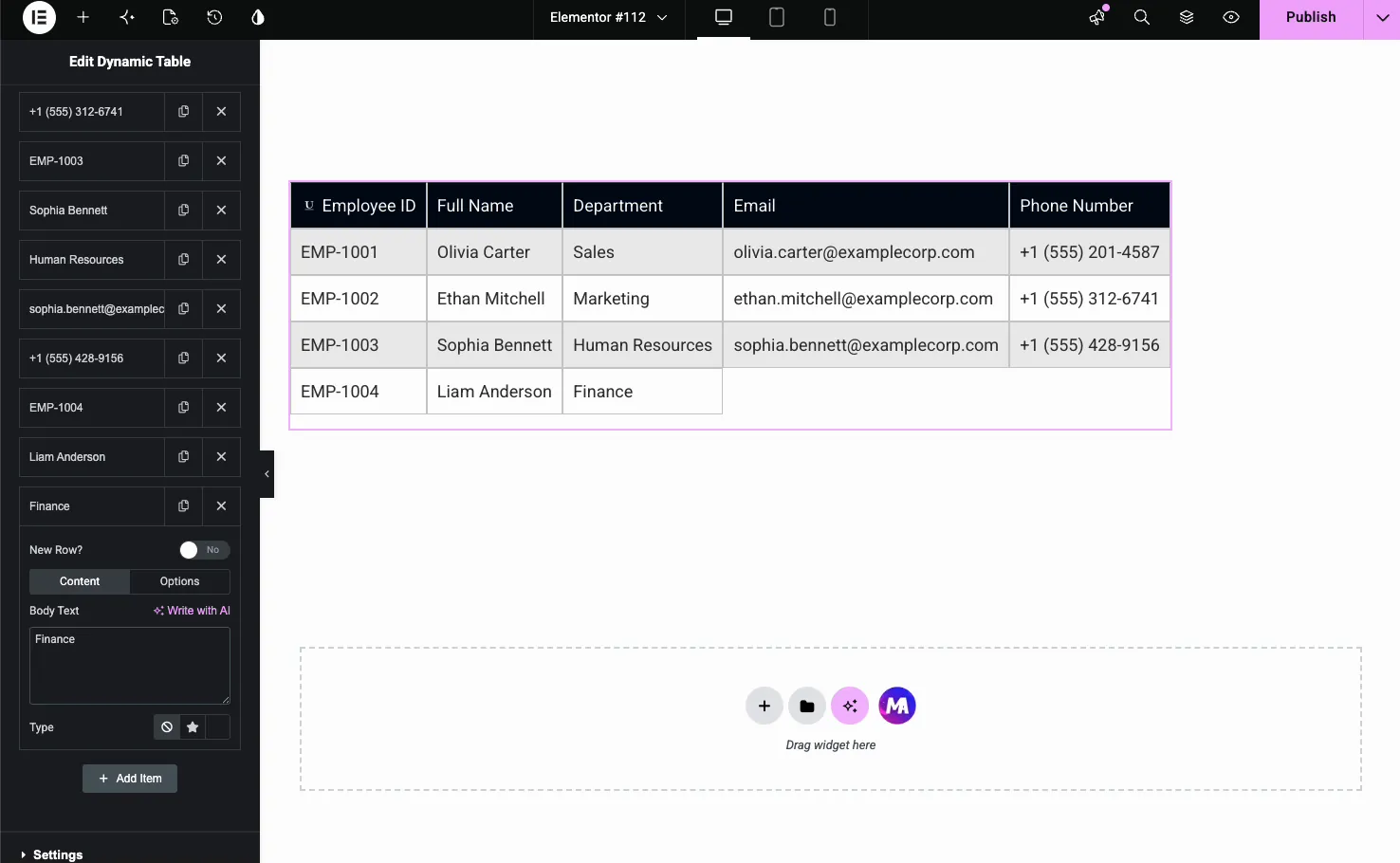
Task: Duplicate the Human Resources item
Action: pos(183,260)
